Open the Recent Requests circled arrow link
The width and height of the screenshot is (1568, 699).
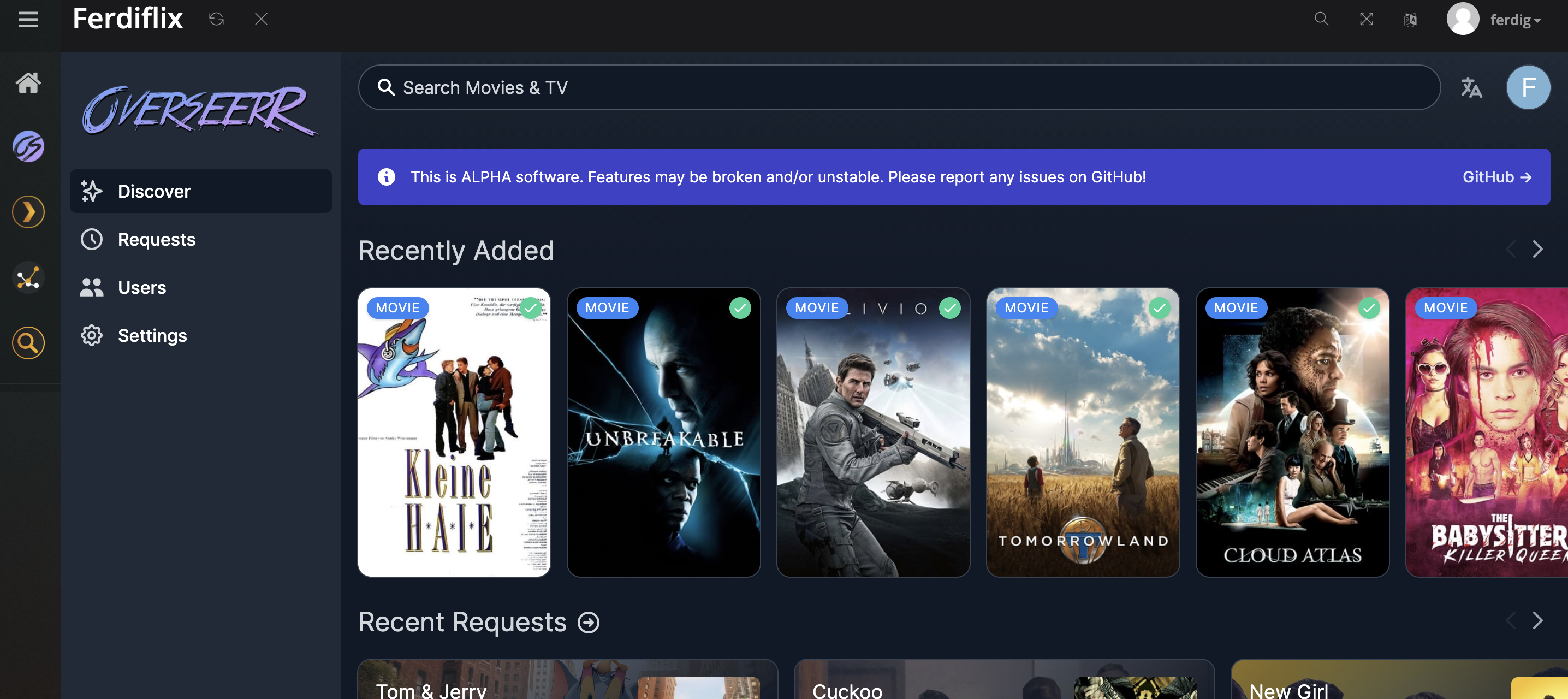589,623
